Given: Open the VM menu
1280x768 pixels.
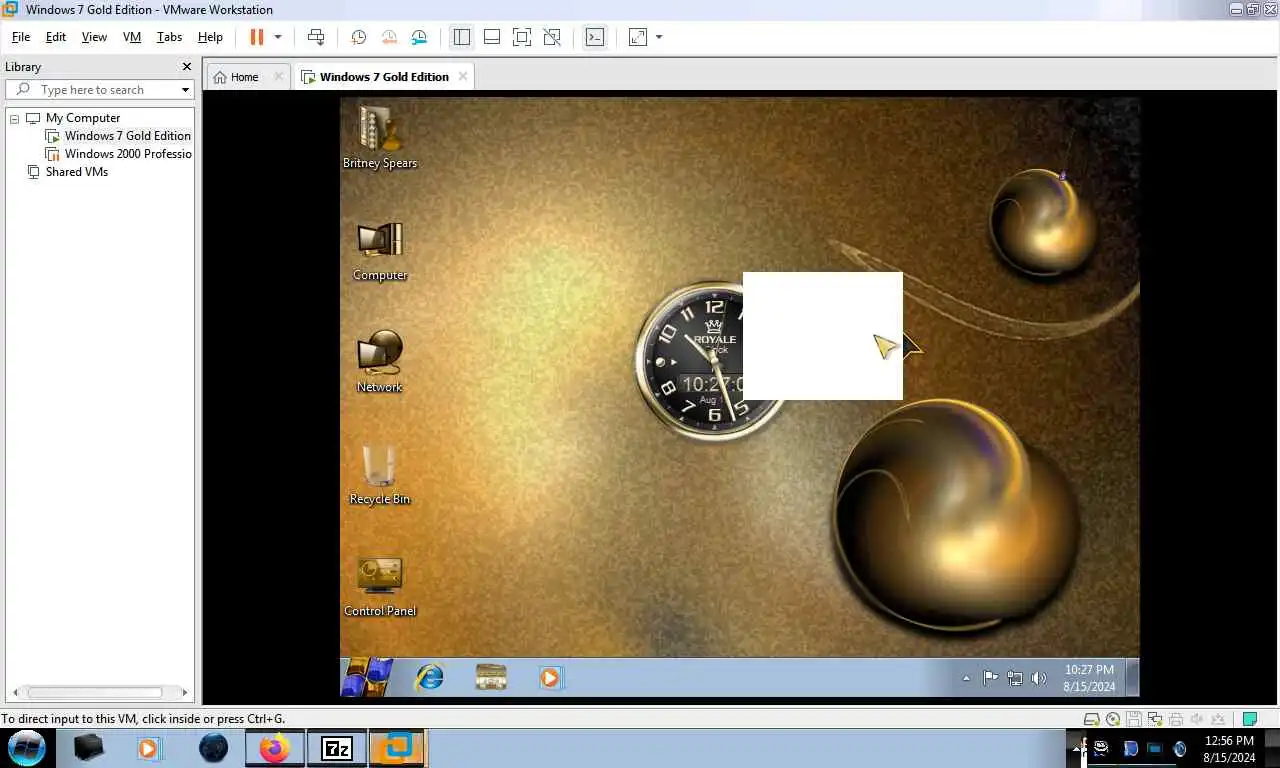Looking at the screenshot, I should (x=132, y=37).
